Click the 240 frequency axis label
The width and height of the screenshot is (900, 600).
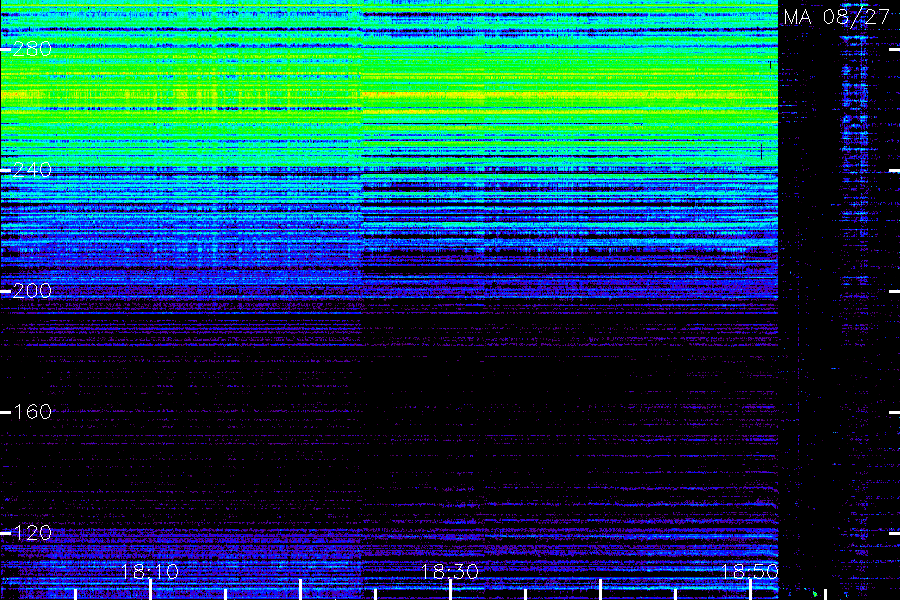point(32,170)
